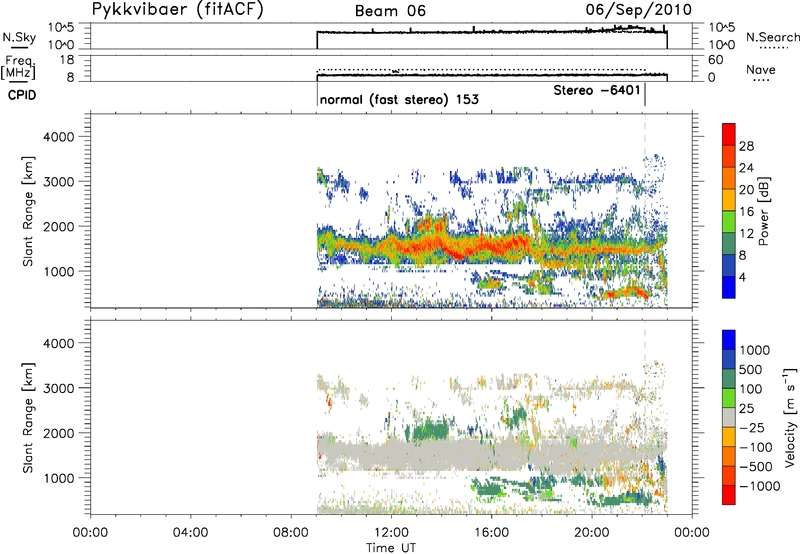The width and height of the screenshot is (800, 554).
Task: Click '1000' tick on power panel axis
Action: 58,271
